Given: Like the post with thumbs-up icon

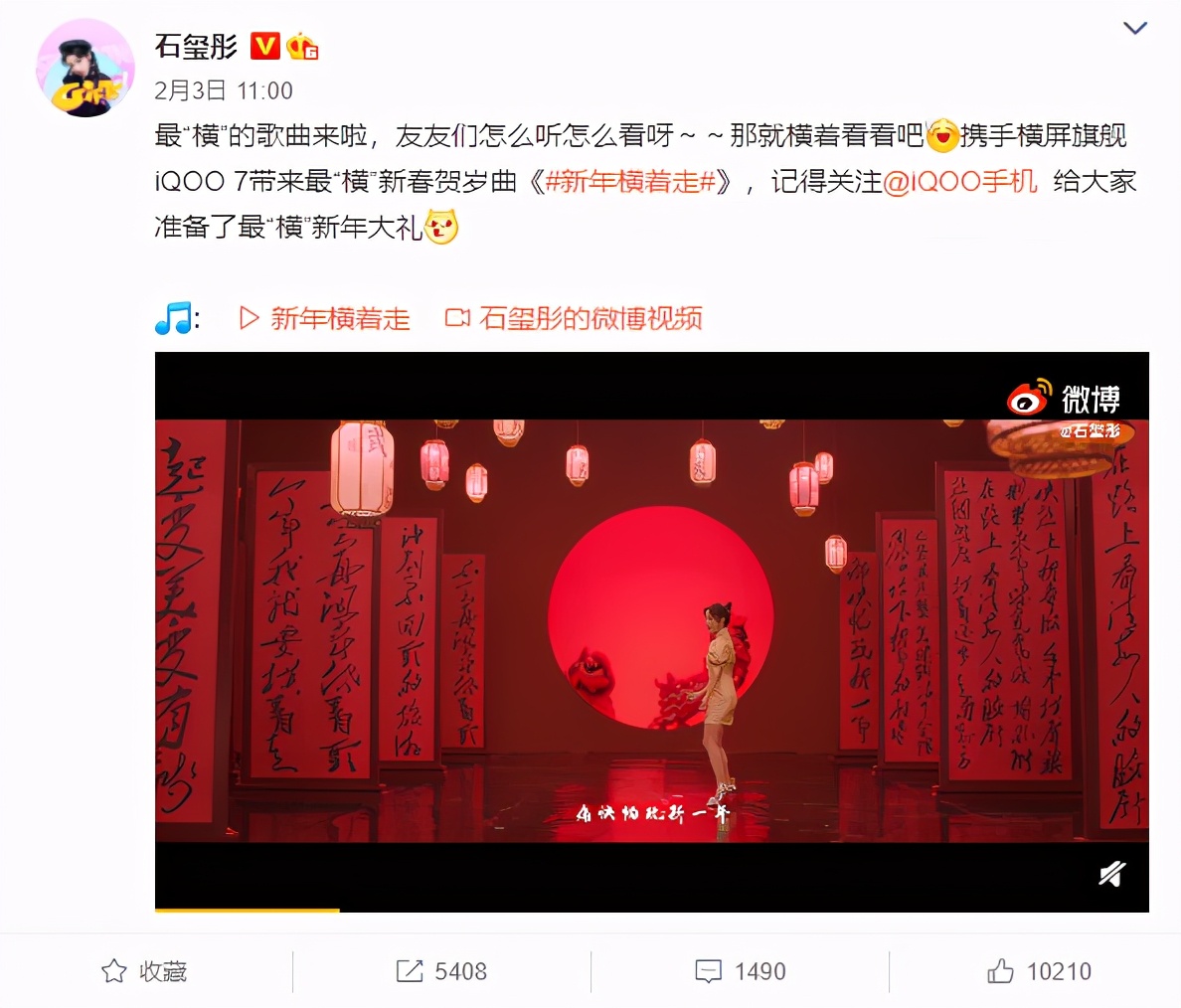Looking at the screenshot, I should [1000, 971].
